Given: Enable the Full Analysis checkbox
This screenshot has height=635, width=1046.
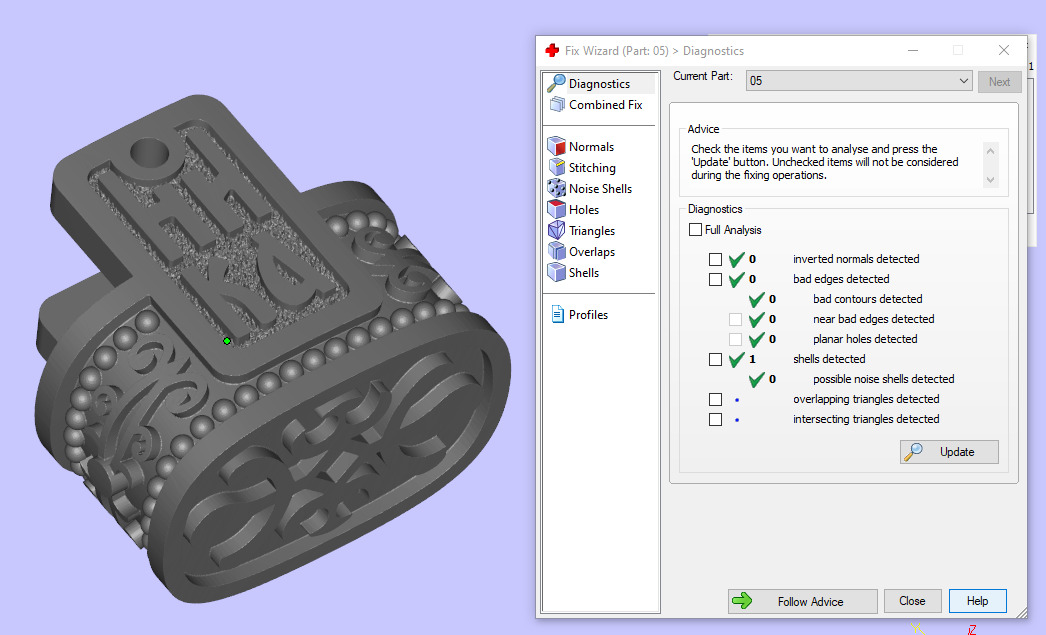Looking at the screenshot, I should tap(695, 229).
